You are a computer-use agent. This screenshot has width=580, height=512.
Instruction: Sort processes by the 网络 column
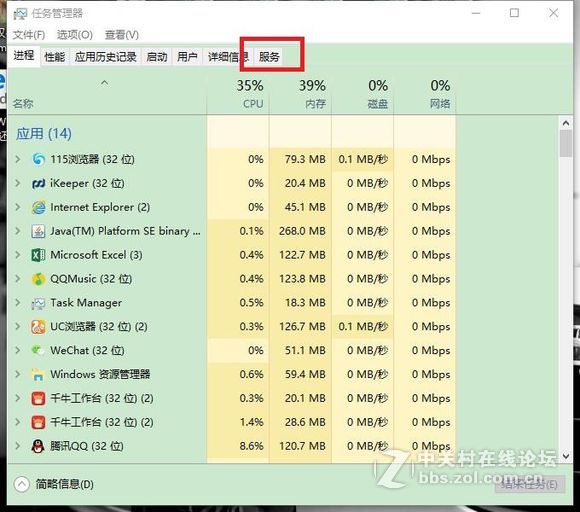coord(425,94)
